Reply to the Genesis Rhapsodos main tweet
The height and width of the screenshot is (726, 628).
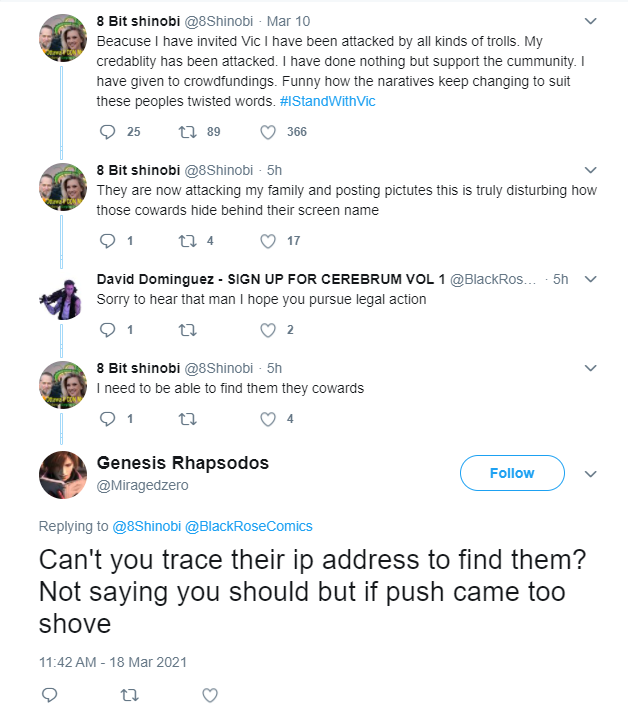[x=50, y=695]
